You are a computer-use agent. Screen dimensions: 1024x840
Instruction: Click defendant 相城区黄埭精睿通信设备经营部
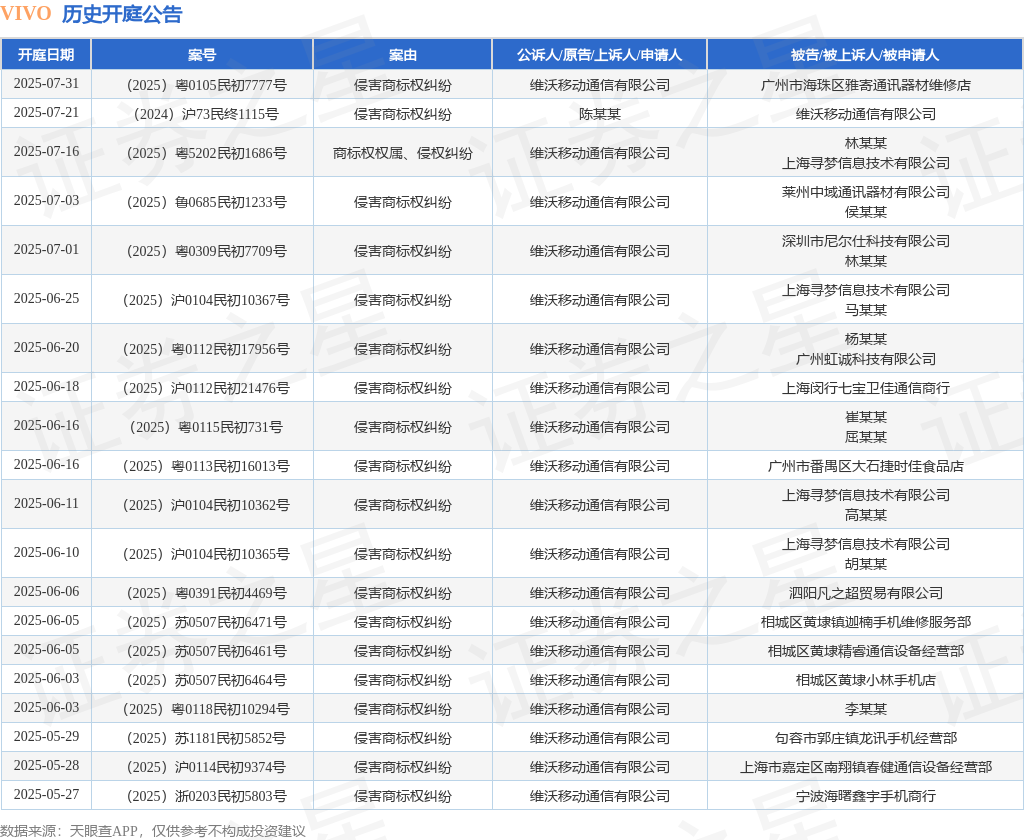point(865,652)
